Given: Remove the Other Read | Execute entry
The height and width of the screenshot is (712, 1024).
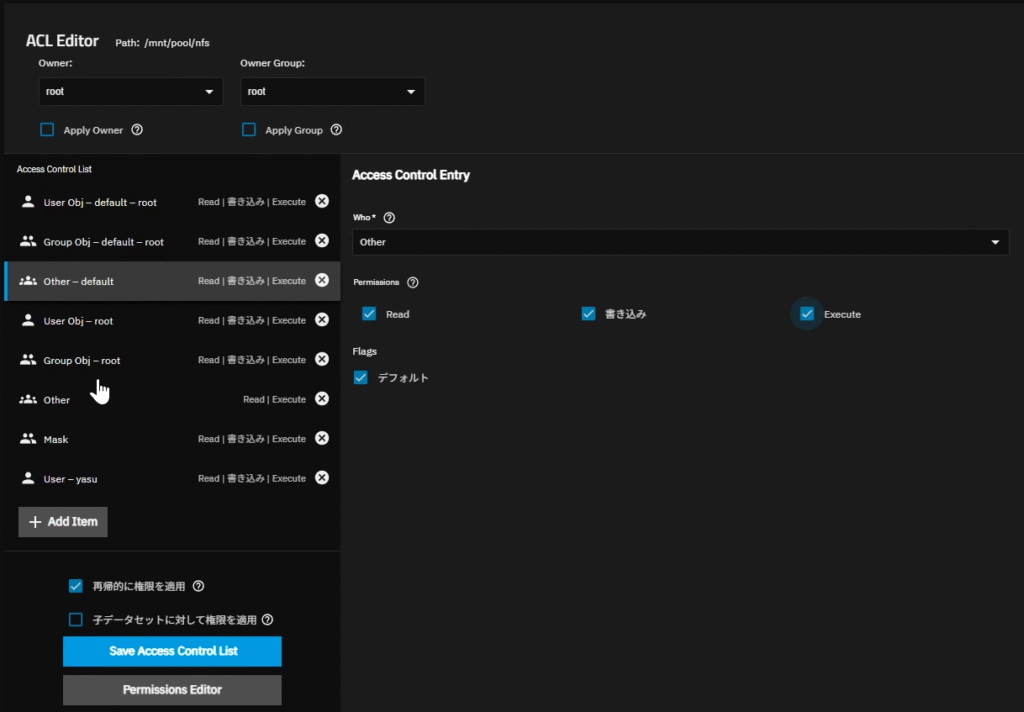Looking at the screenshot, I should click(x=322, y=399).
